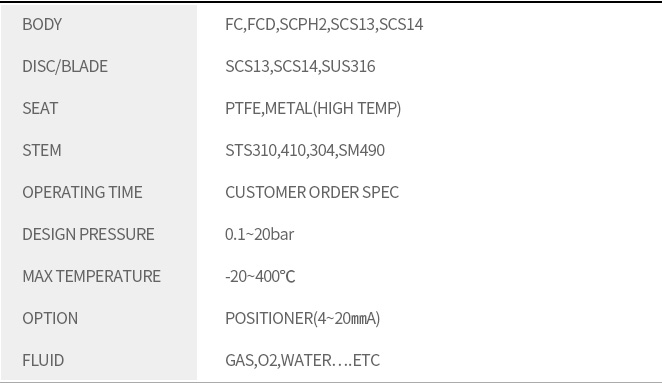
Task: Select the SCS13,SCS14,SUS316 value text
Action: pos(300,66)
